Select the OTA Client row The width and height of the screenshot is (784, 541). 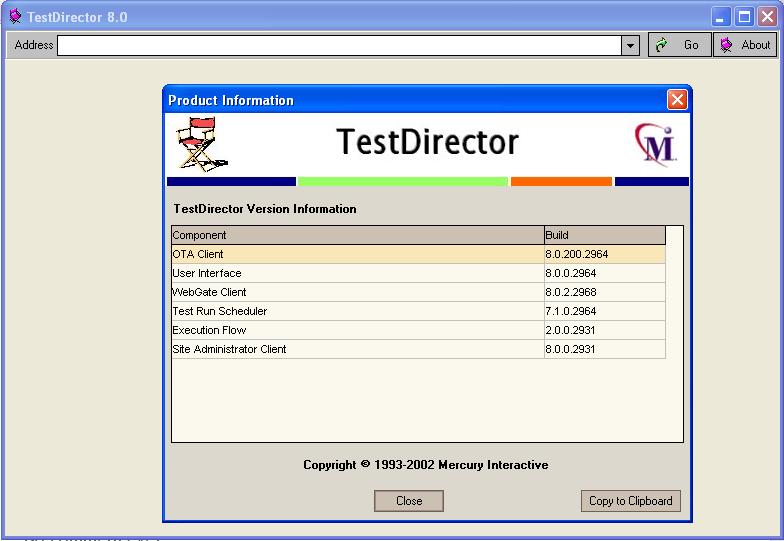click(x=357, y=254)
